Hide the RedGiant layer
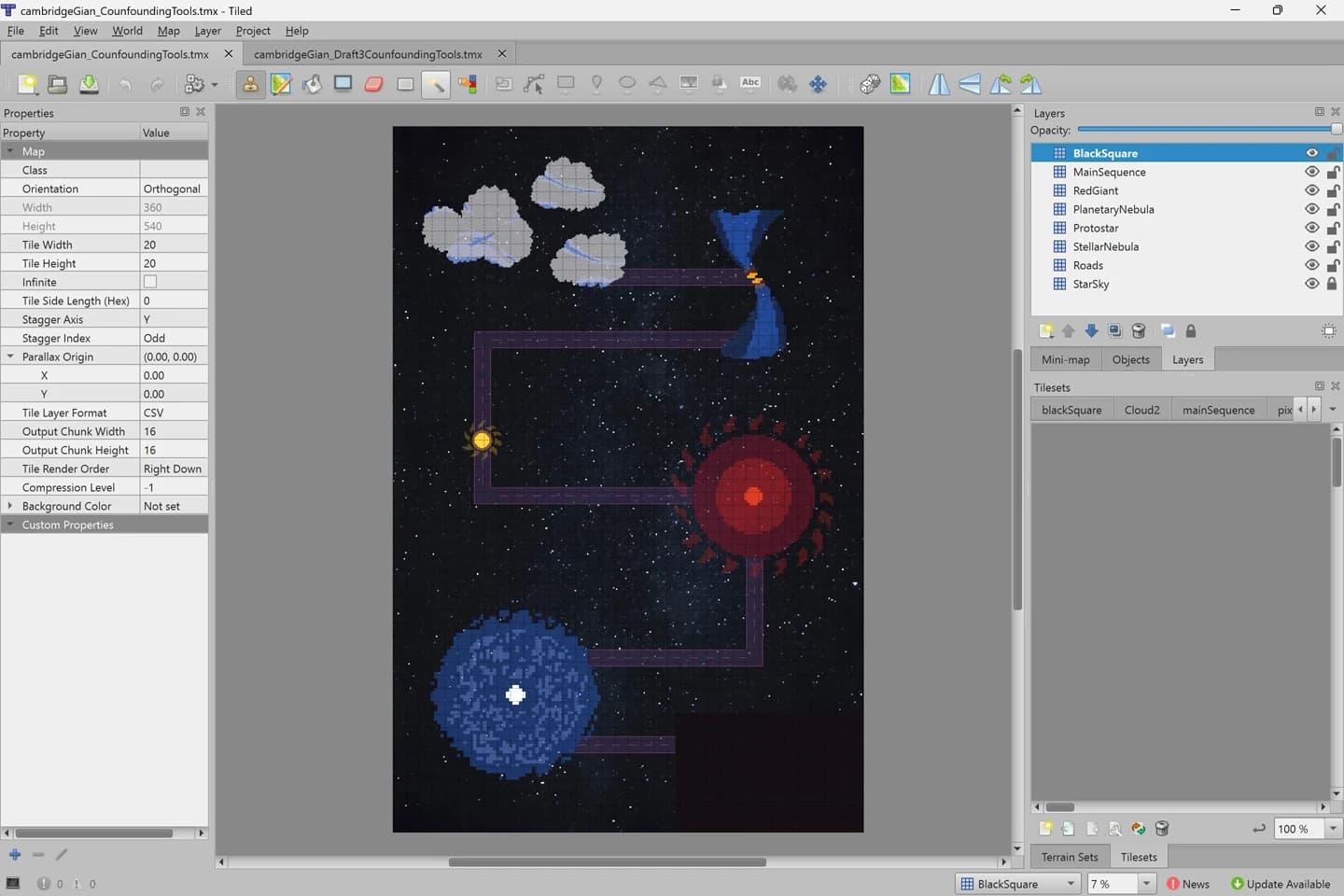The image size is (1344, 896). click(1311, 190)
